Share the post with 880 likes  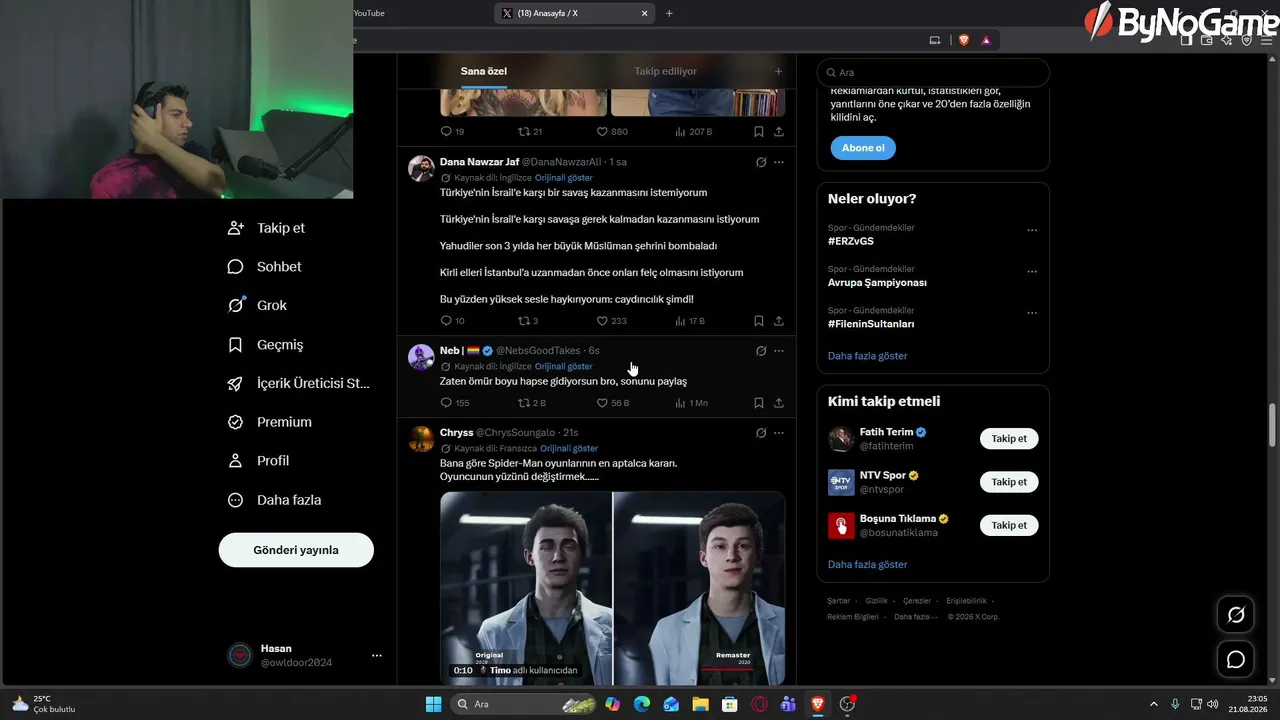(779, 131)
